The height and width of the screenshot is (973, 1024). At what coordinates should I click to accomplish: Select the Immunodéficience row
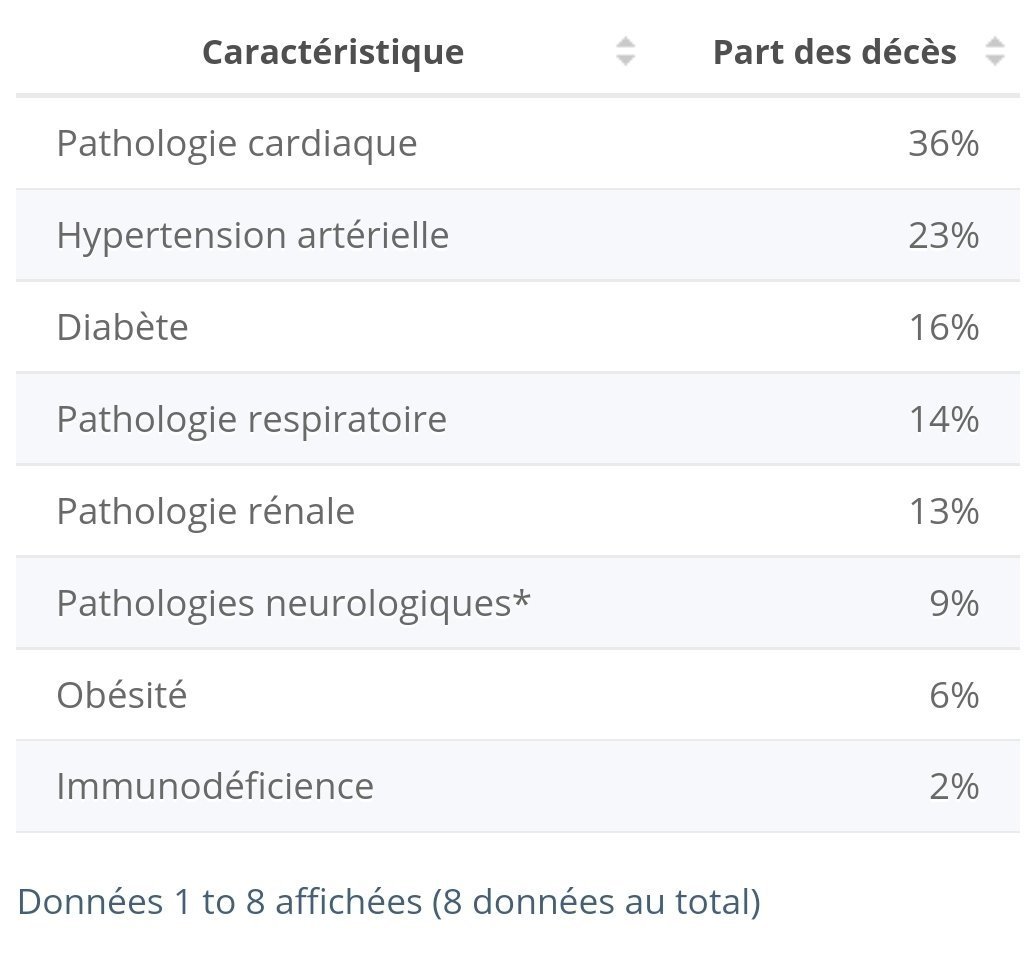(x=517, y=786)
